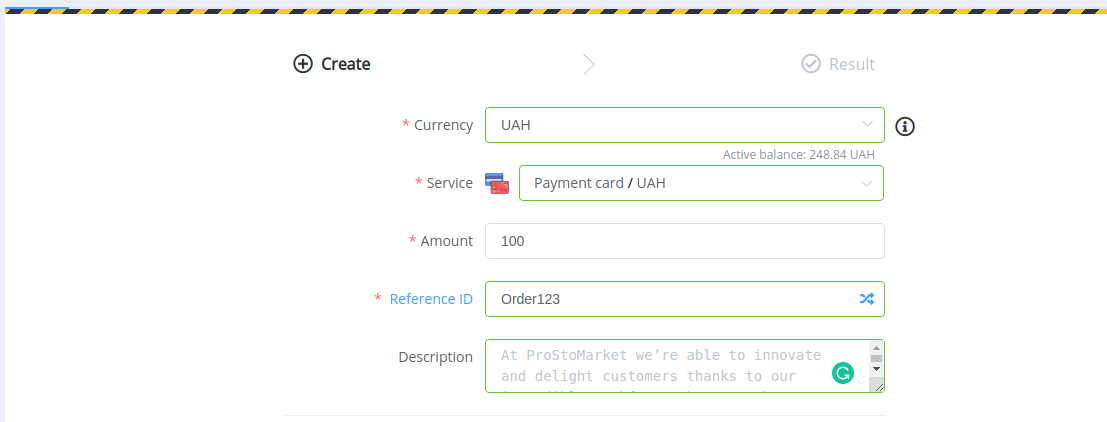Image resolution: width=1107 pixels, height=422 pixels.
Task: Generate a random Reference ID via shuffle icon
Action: (x=866, y=299)
